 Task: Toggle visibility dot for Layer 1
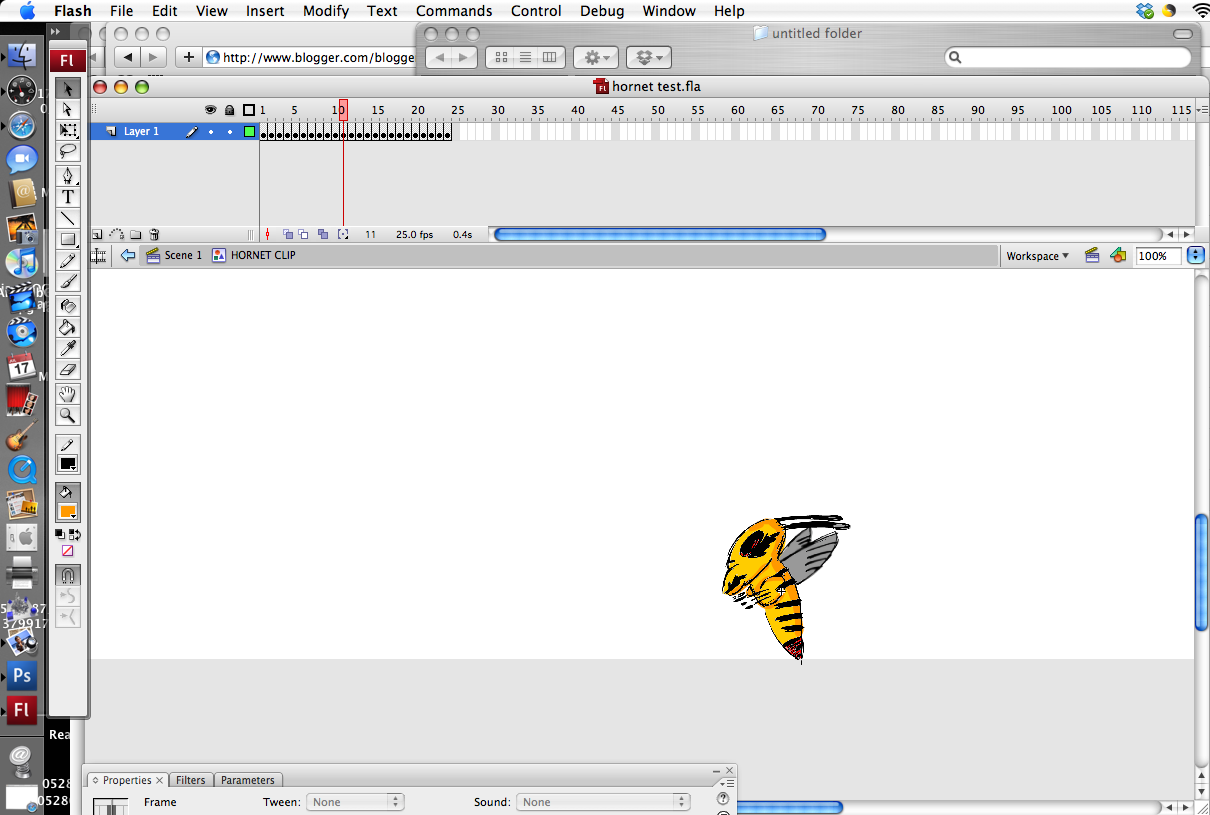(211, 132)
